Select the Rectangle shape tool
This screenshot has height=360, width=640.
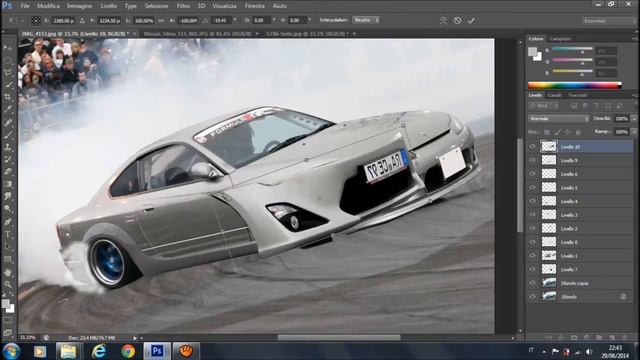[x=8, y=259]
